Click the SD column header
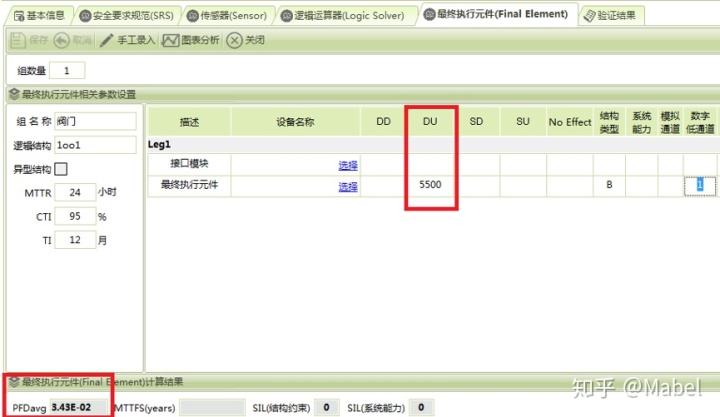The image size is (720, 417). coord(476,122)
